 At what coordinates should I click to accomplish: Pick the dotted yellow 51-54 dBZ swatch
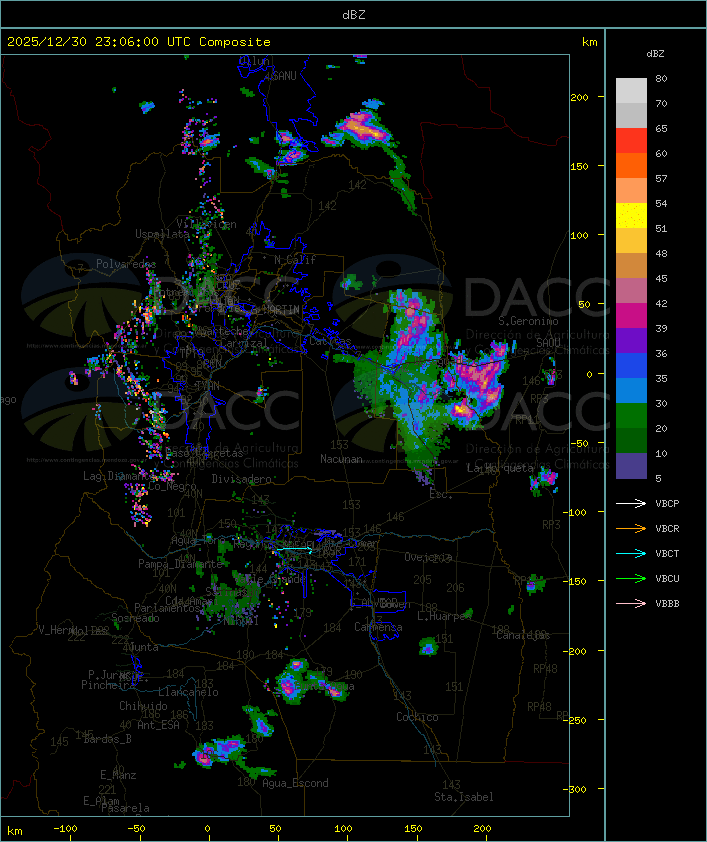click(x=631, y=216)
